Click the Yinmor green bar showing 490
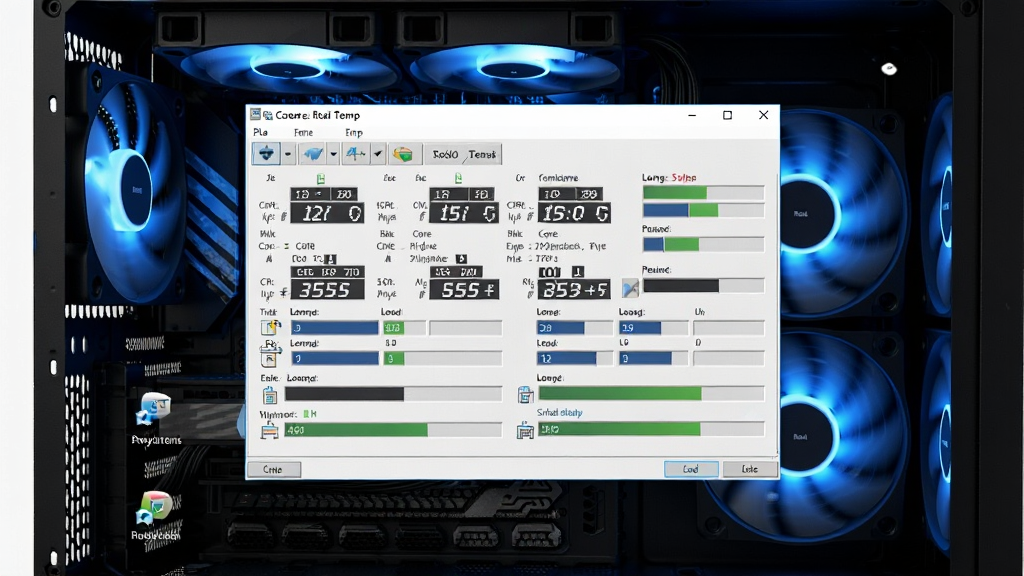 [x=393, y=430]
